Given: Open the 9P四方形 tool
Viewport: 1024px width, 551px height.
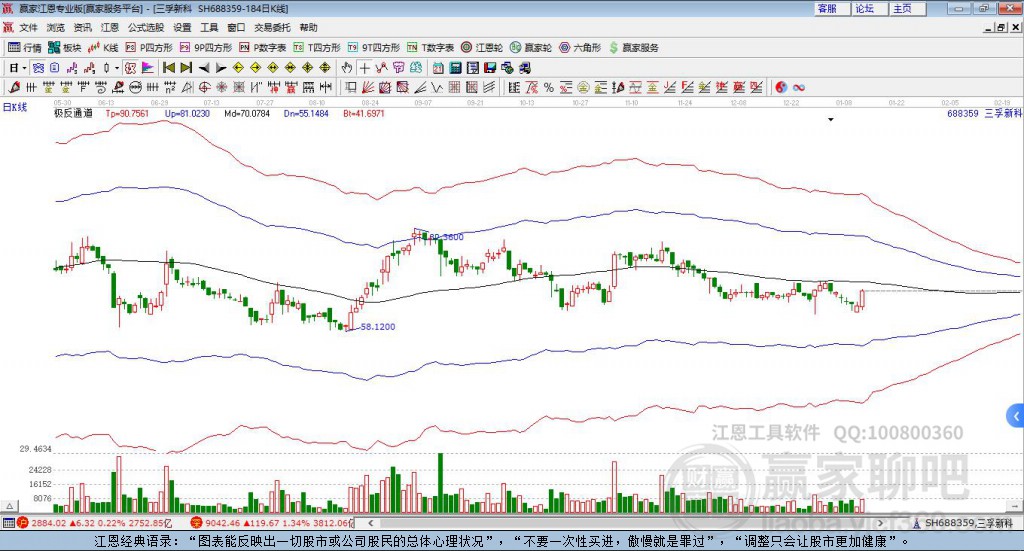Looking at the screenshot, I should (206, 48).
